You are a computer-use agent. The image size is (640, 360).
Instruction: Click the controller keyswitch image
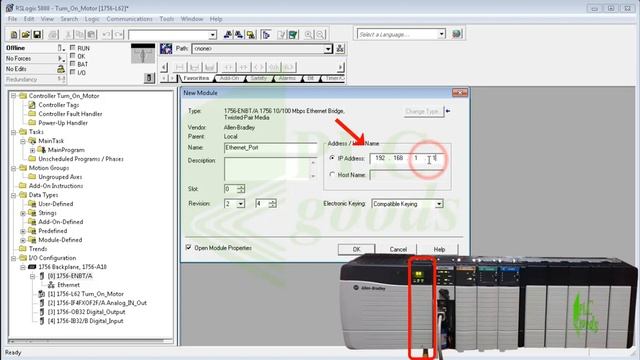(143, 54)
